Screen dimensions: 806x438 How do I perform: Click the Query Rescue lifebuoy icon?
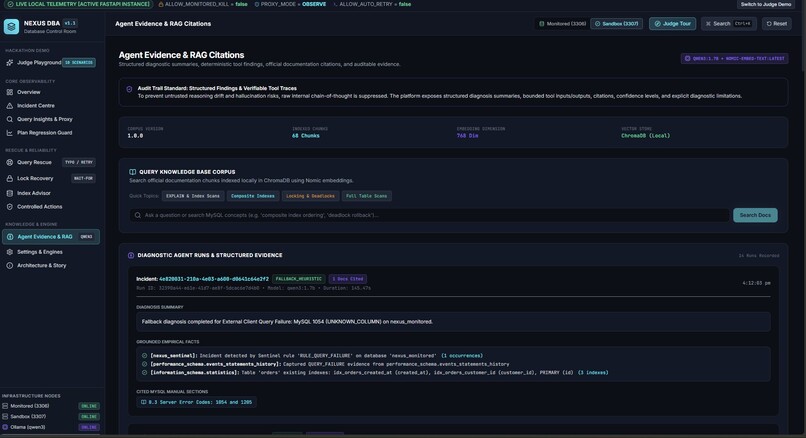[9, 162]
